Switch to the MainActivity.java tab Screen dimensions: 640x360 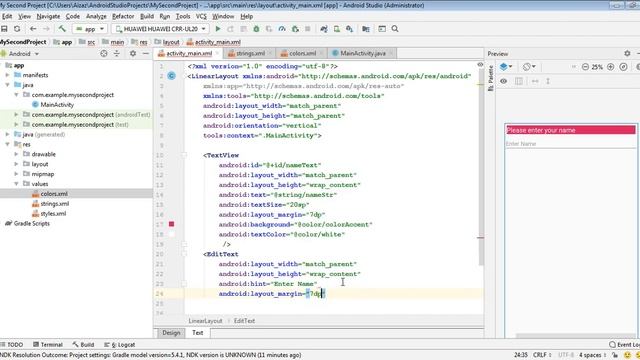[x=363, y=53]
